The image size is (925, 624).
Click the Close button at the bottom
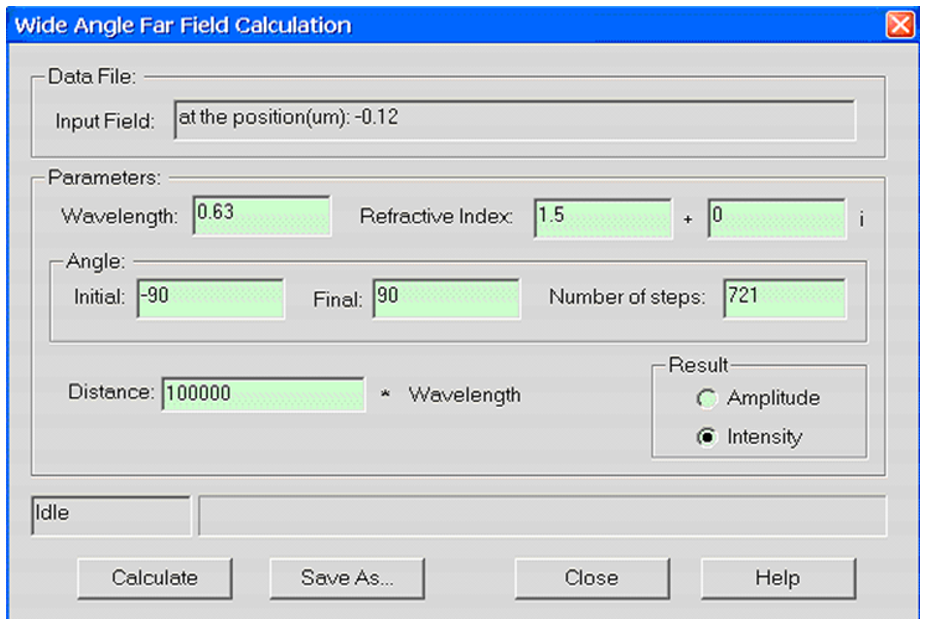click(592, 578)
